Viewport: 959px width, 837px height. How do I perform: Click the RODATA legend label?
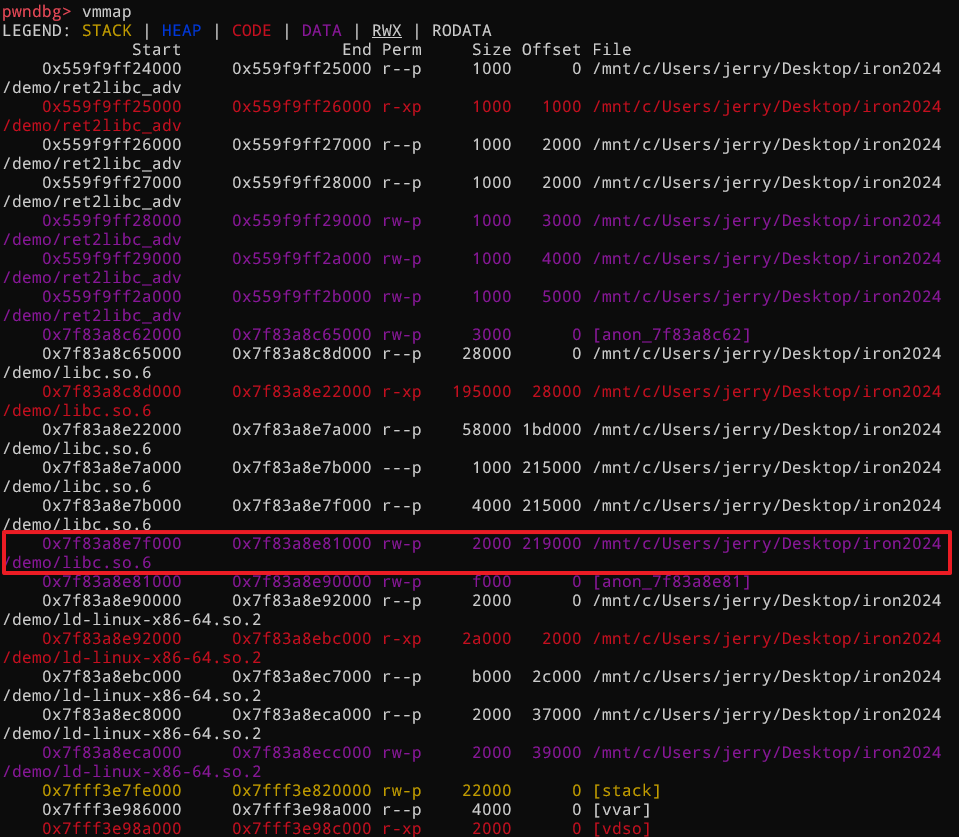pyautogui.click(x=461, y=30)
